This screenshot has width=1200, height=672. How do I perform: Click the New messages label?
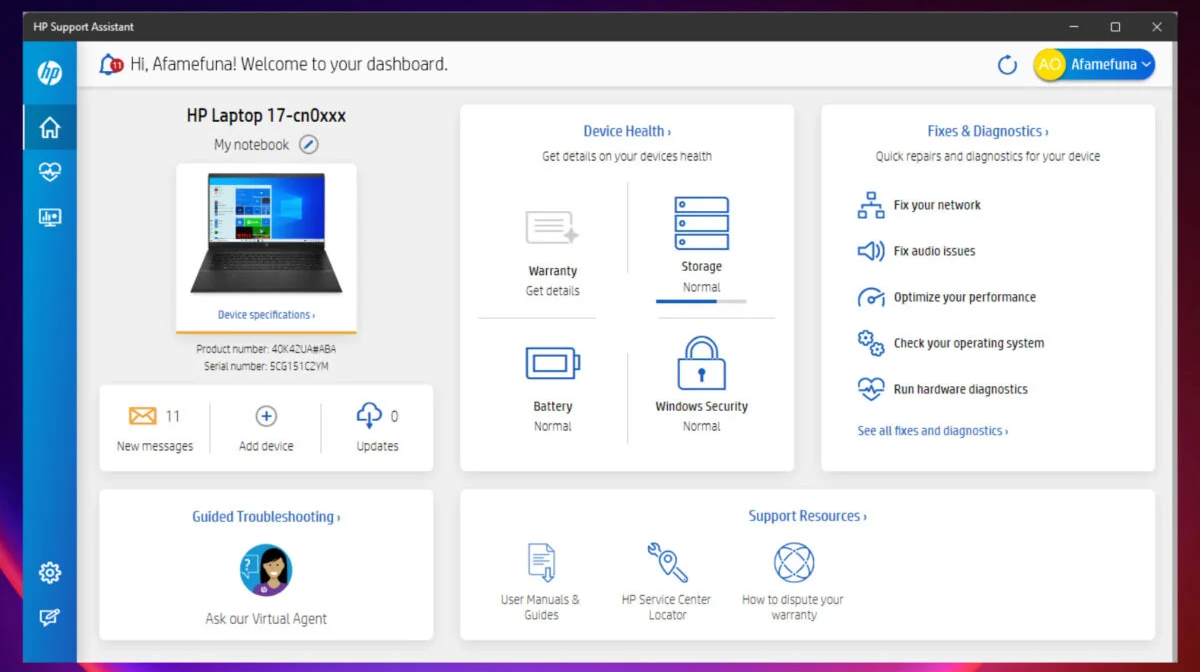tap(155, 446)
